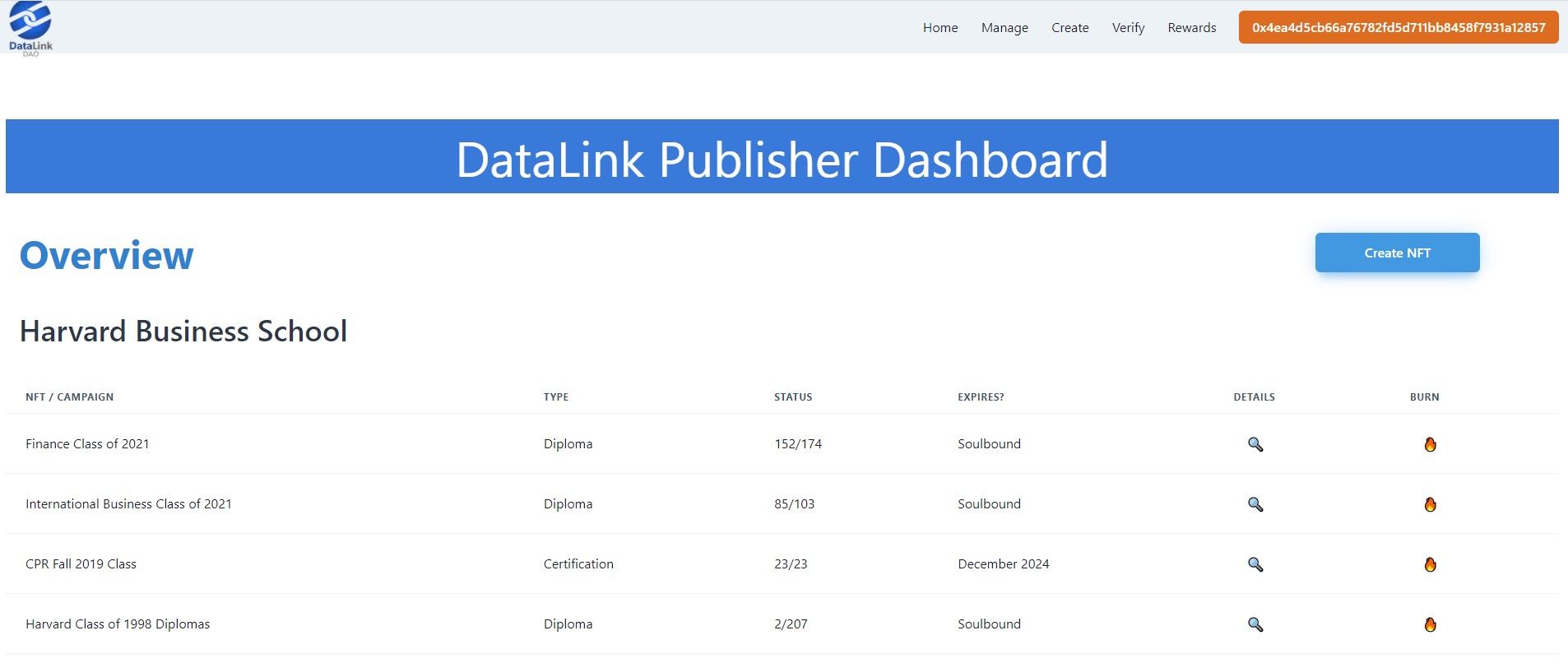Open the Manage menu item
1568x663 pixels.
coord(1004,28)
